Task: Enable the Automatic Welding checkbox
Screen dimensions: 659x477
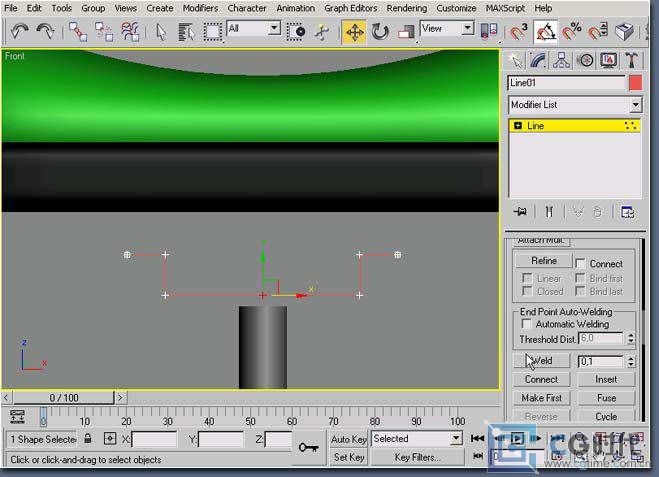Action: tap(526, 324)
